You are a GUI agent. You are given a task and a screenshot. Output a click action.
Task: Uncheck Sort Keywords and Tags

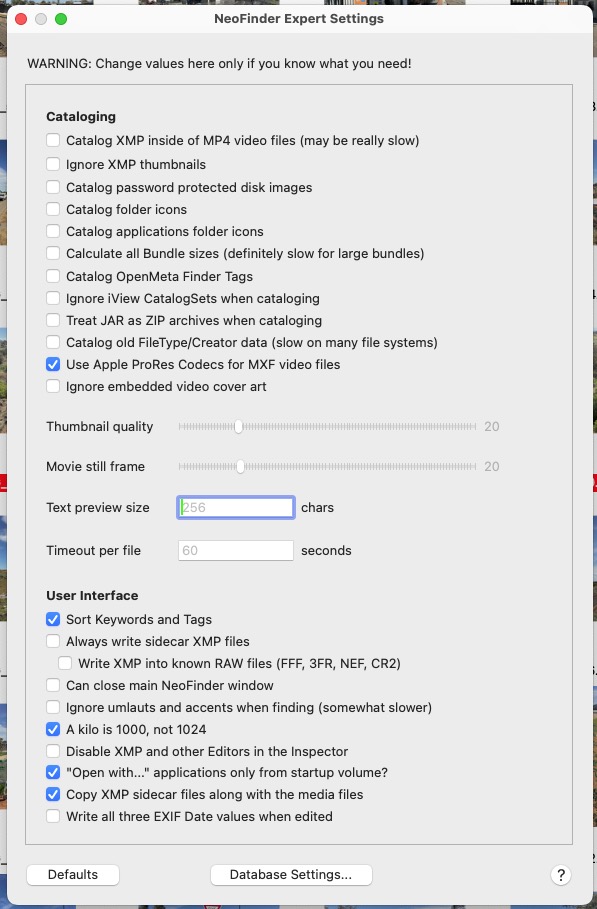pyautogui.click(x=52, y=619)
